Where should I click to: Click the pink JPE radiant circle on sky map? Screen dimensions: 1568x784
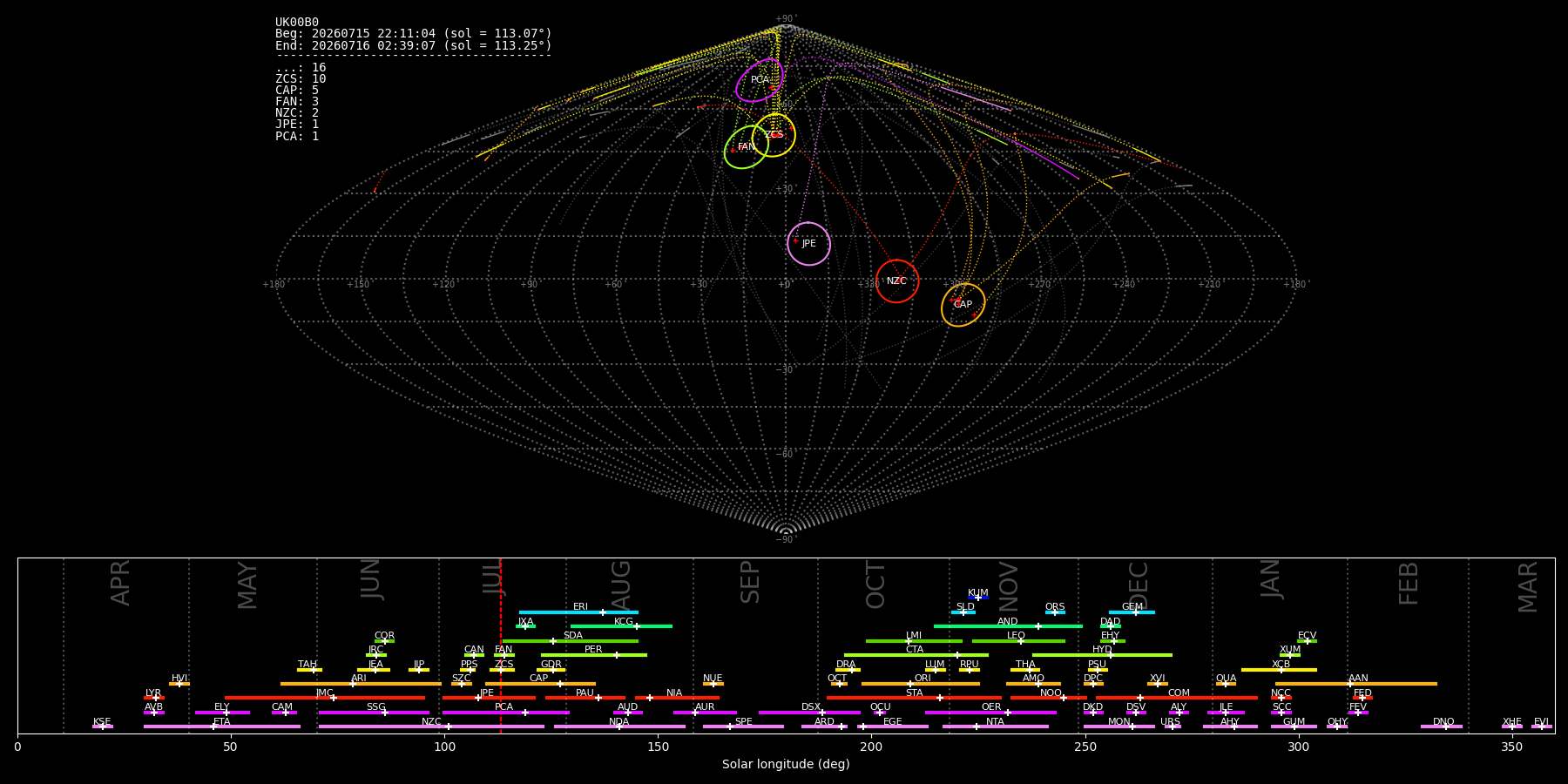808,244
